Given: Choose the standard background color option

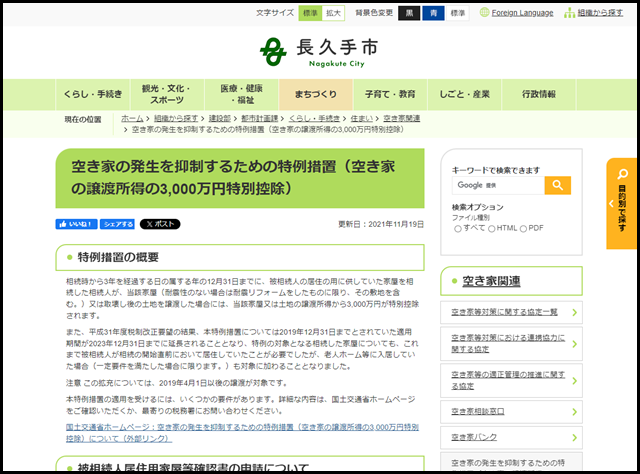Looking at the screenshot, I should pyautogui.click(x=458, y=13).
